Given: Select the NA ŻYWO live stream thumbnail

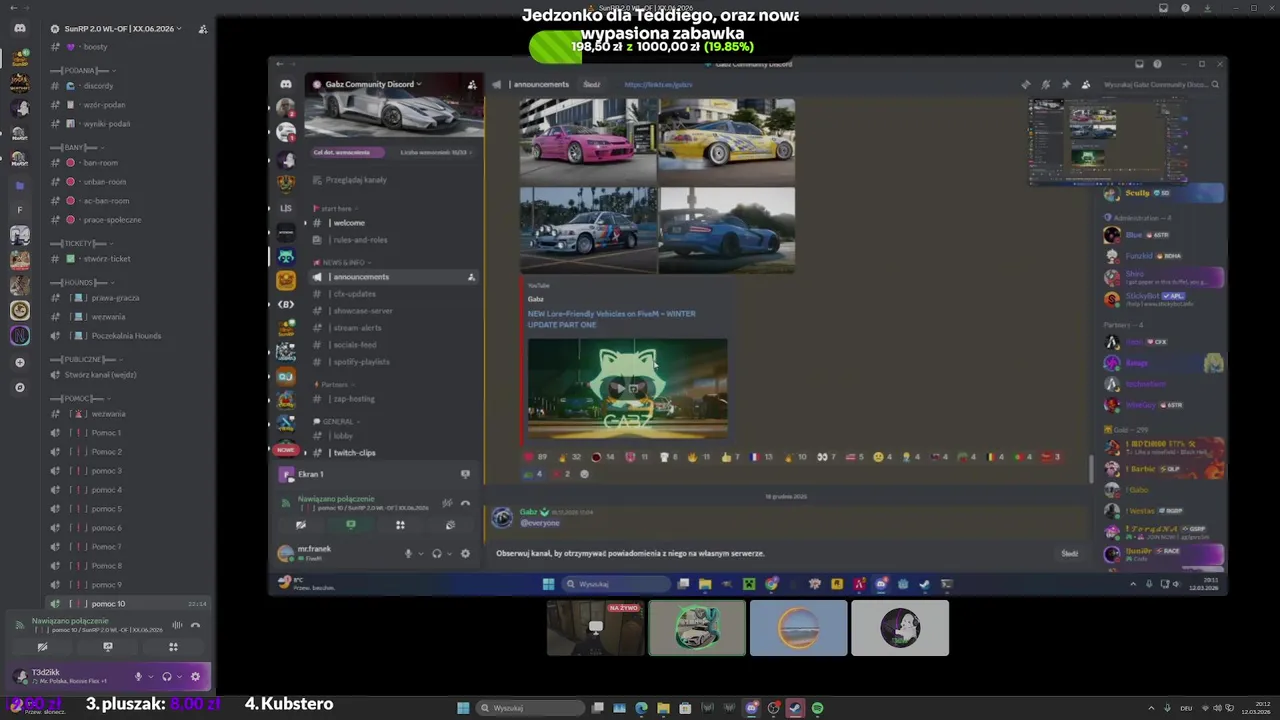Looking at the screenshot, I should point(596,628).
